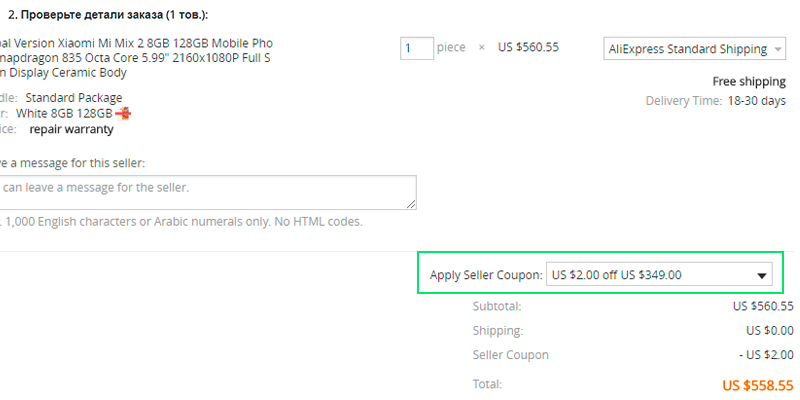Click the Subtotal amount US $560.55
The image size is (800, 400).
coord(763,307)
